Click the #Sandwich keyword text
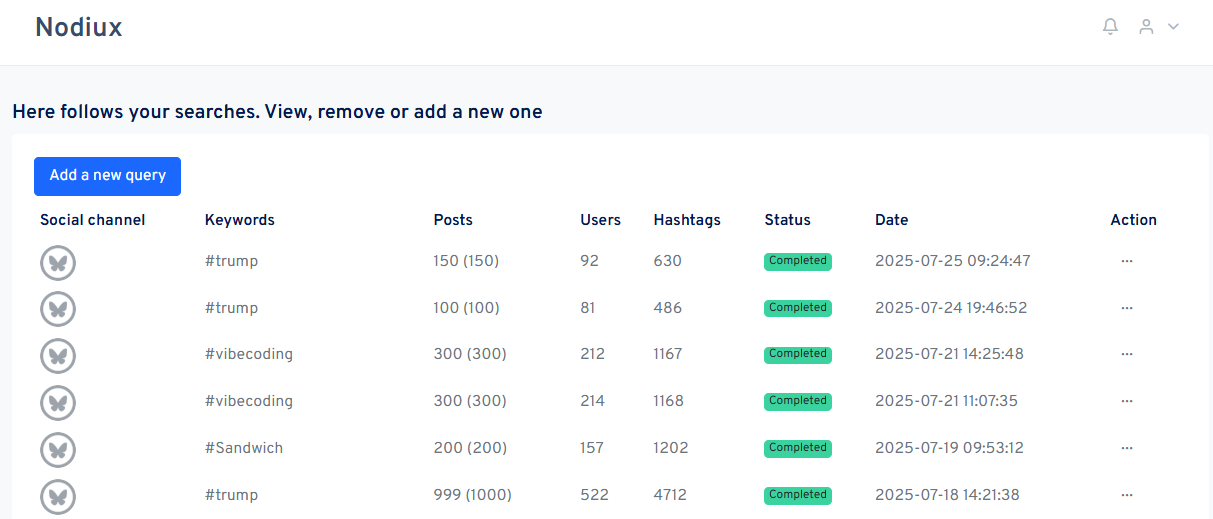Screen dimensions: 1213x519 click(244, 448)
